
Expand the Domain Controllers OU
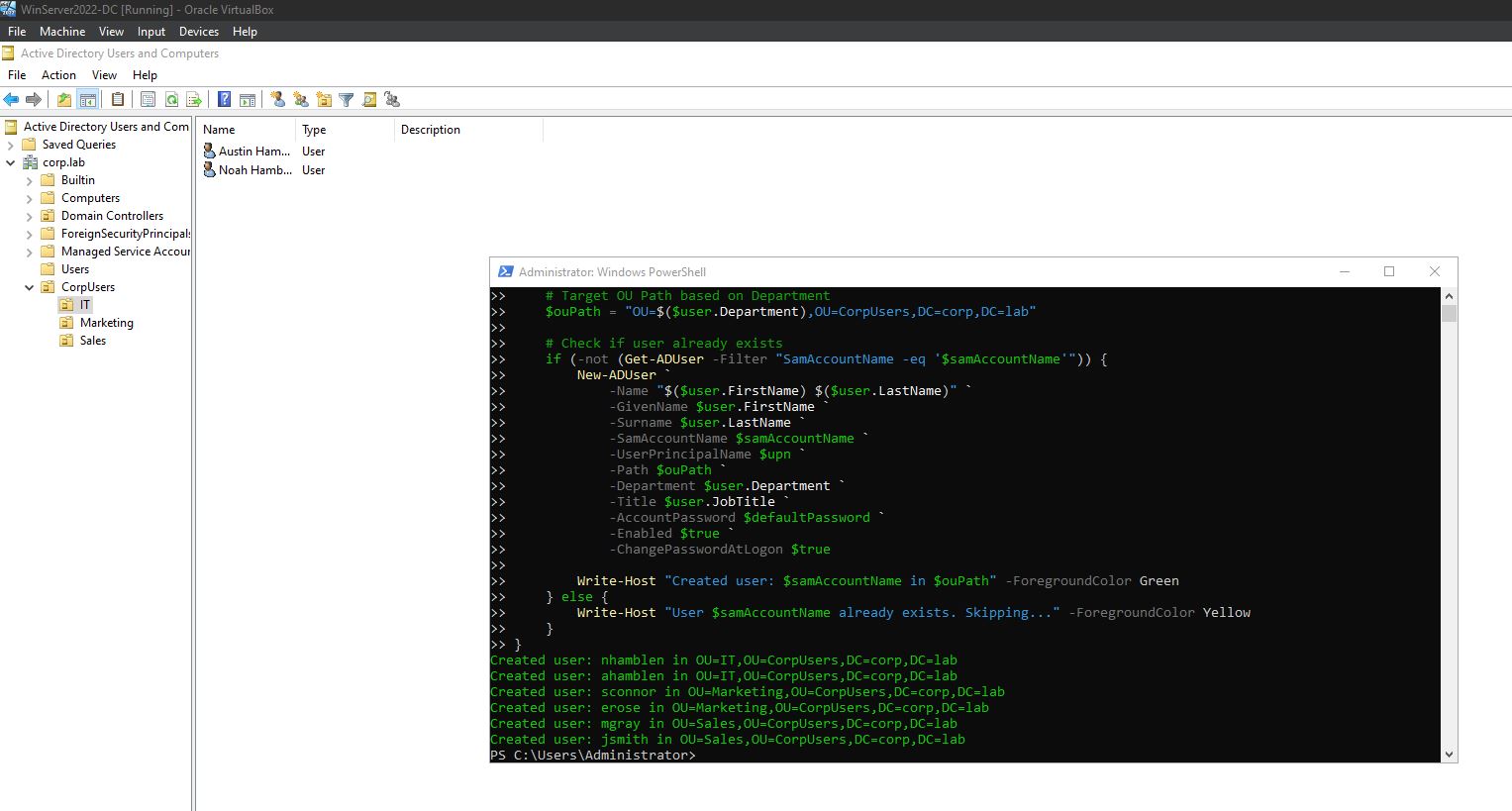[29, 216]
